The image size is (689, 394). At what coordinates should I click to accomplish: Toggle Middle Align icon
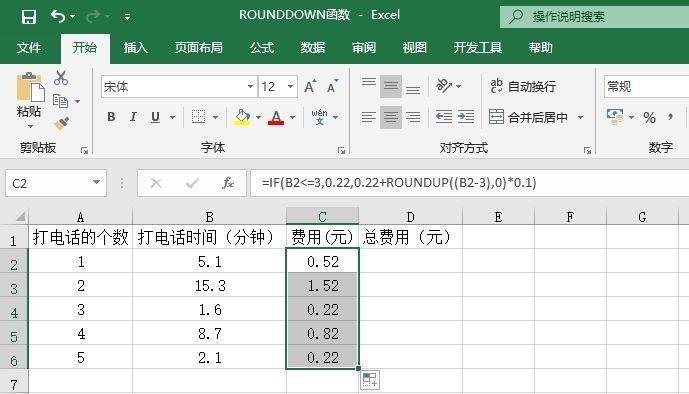tap(391, 87)
